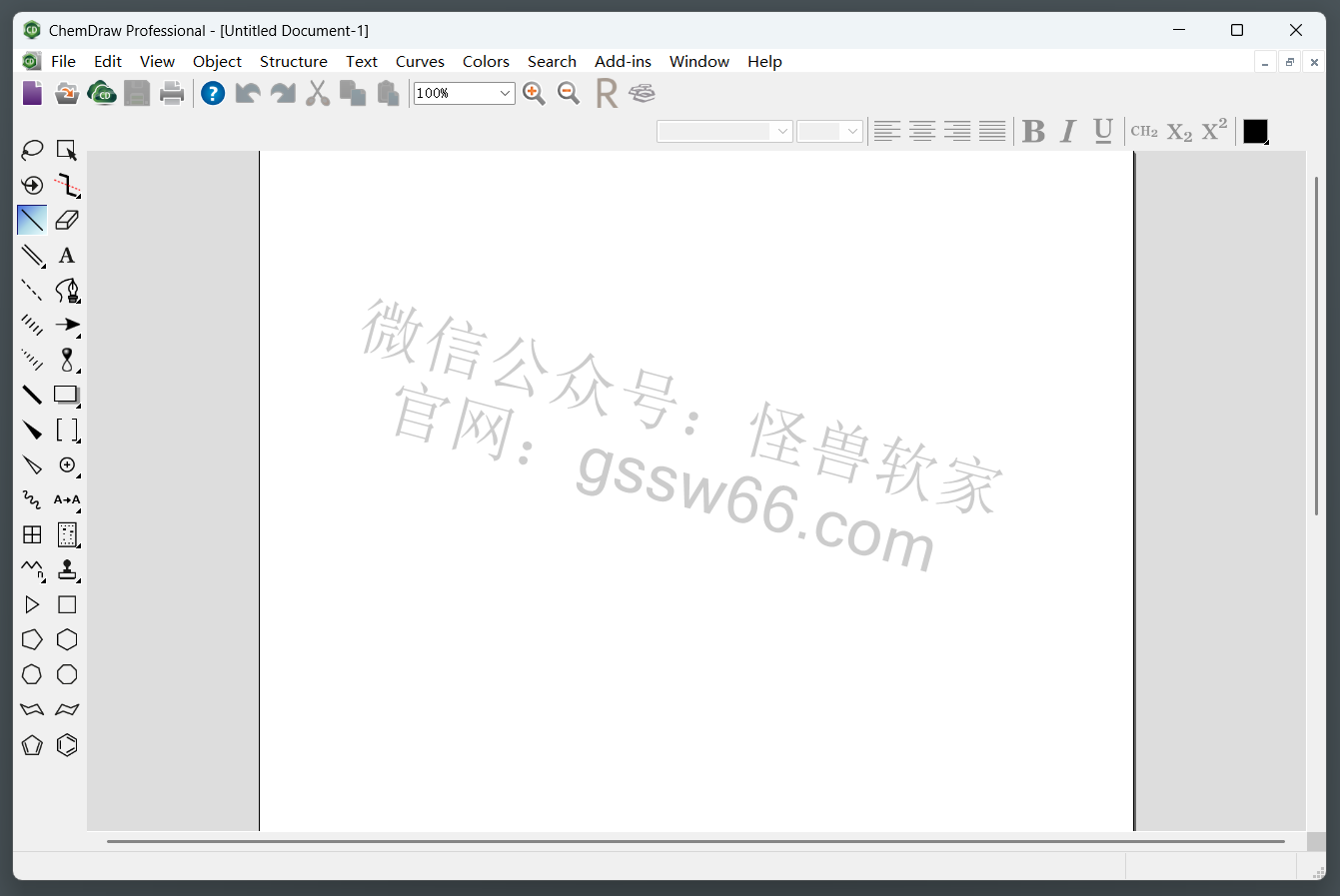This screenshot has height=896, width=1340.
Task: Open the Object menu
Action: click(x=217, y=61)
